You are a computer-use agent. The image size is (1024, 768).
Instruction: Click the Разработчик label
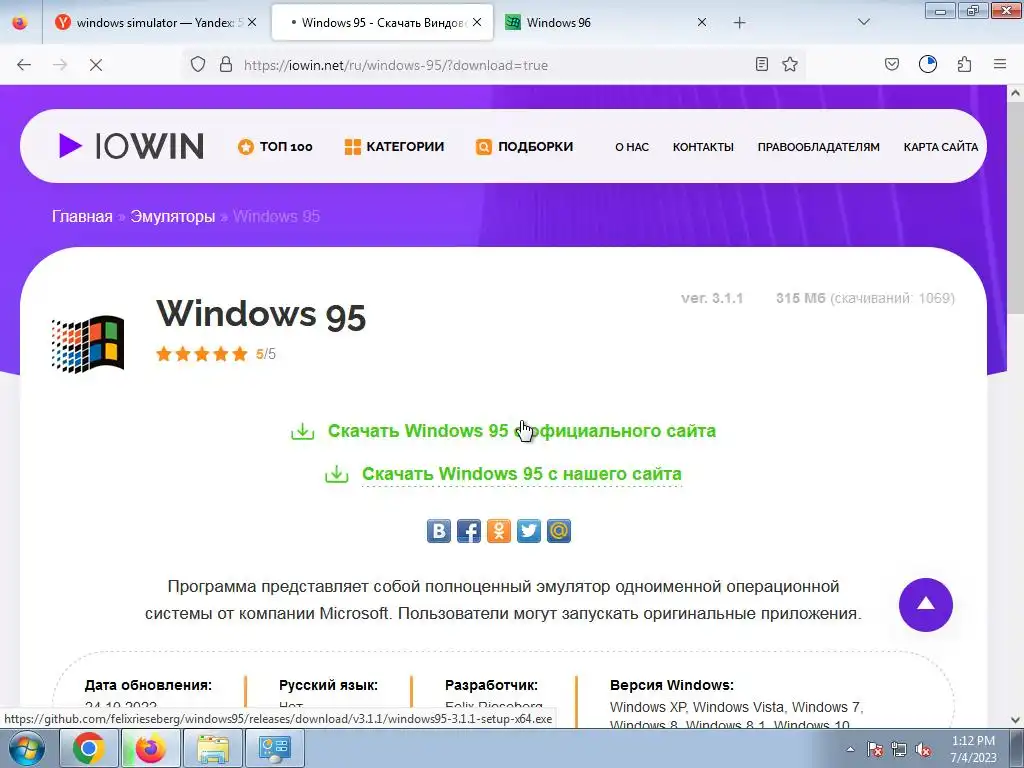click(491, 685)
